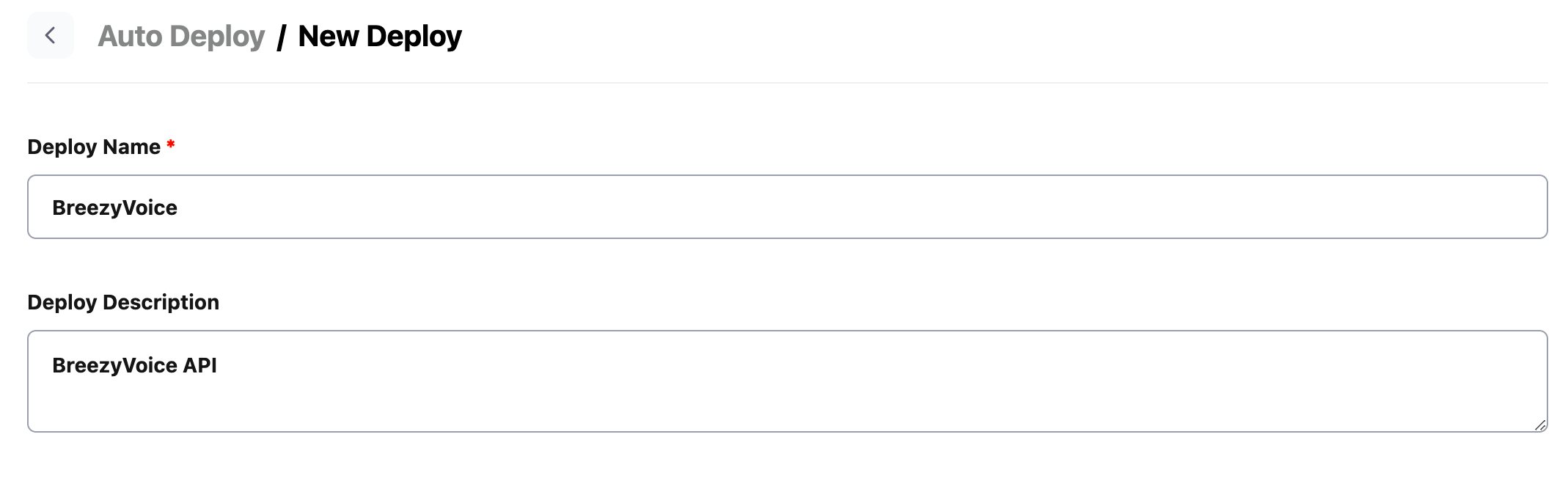The width and height of the screenshot is (1568, 481).
Task: Click the Deploy Name label
Action: point(93,147)
